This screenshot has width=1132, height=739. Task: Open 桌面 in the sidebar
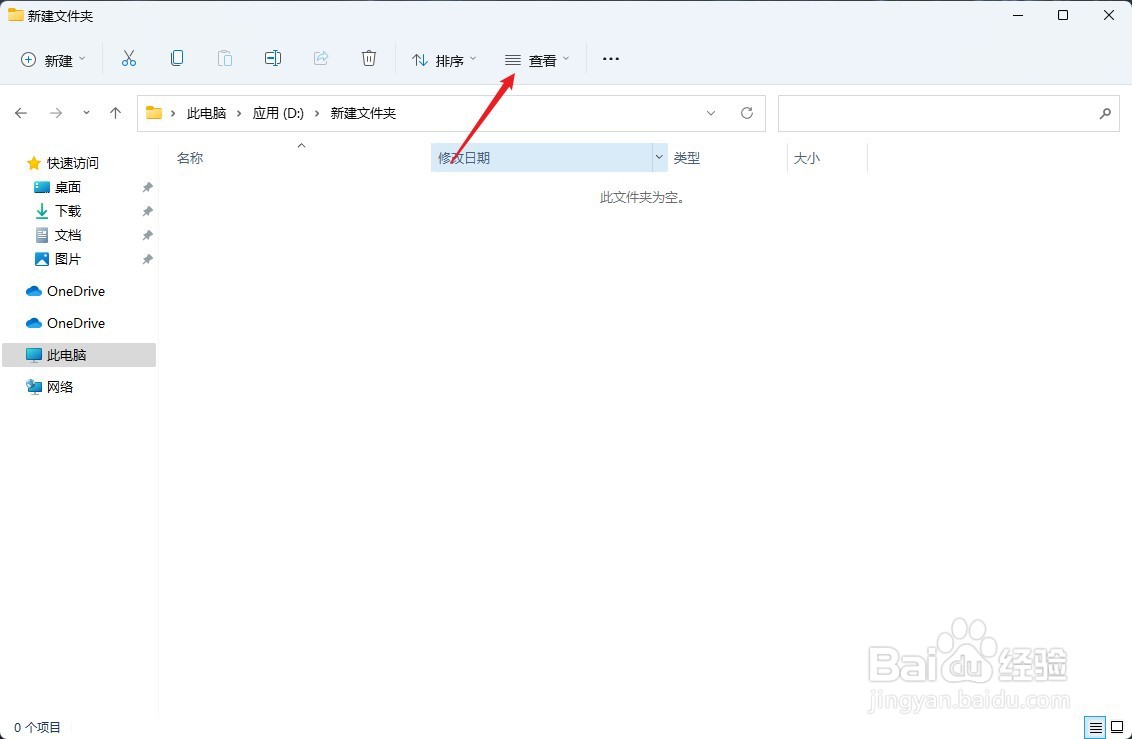[x=68, y=187]
